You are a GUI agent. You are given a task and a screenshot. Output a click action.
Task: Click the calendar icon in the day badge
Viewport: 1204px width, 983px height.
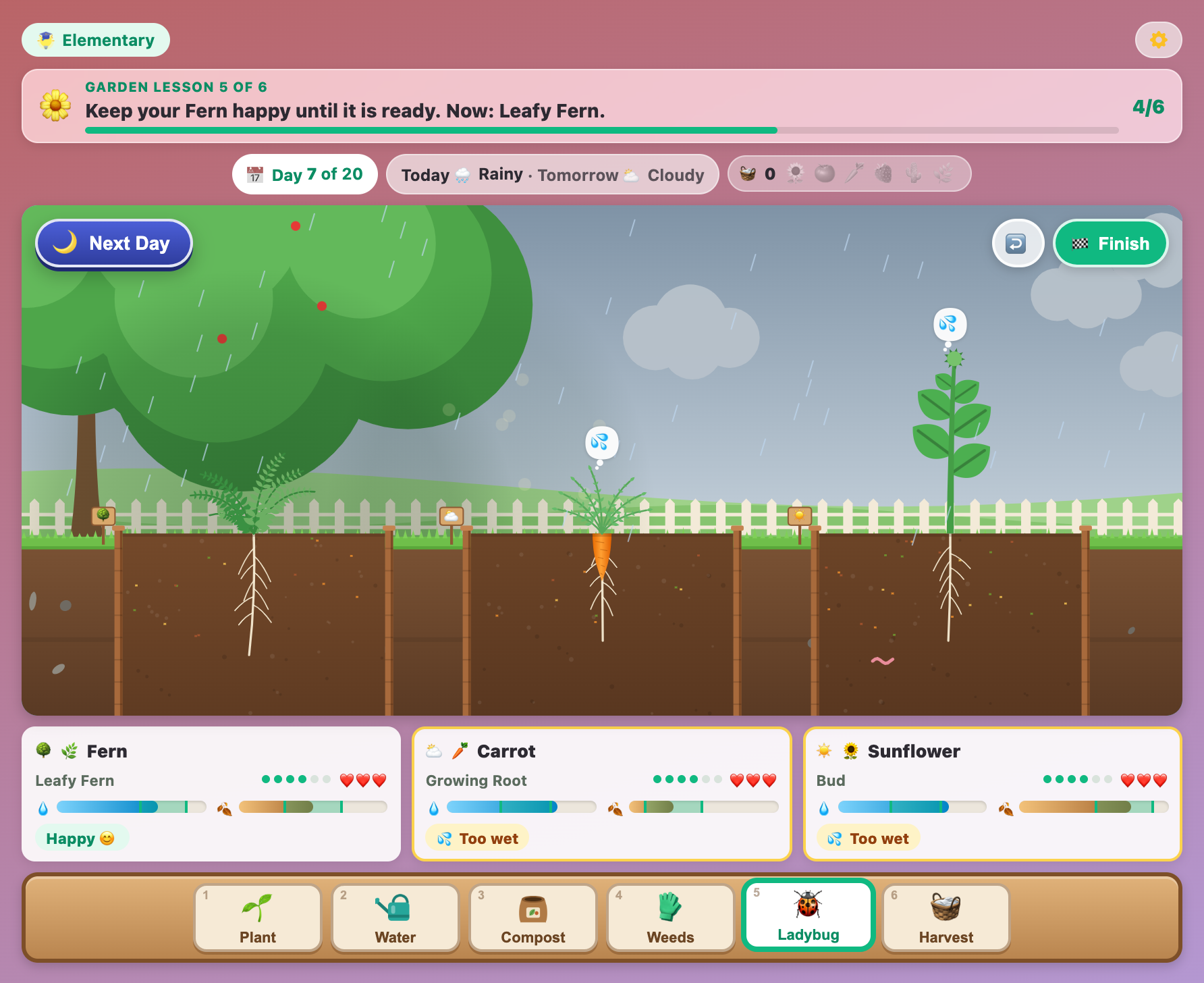[254, 175]
